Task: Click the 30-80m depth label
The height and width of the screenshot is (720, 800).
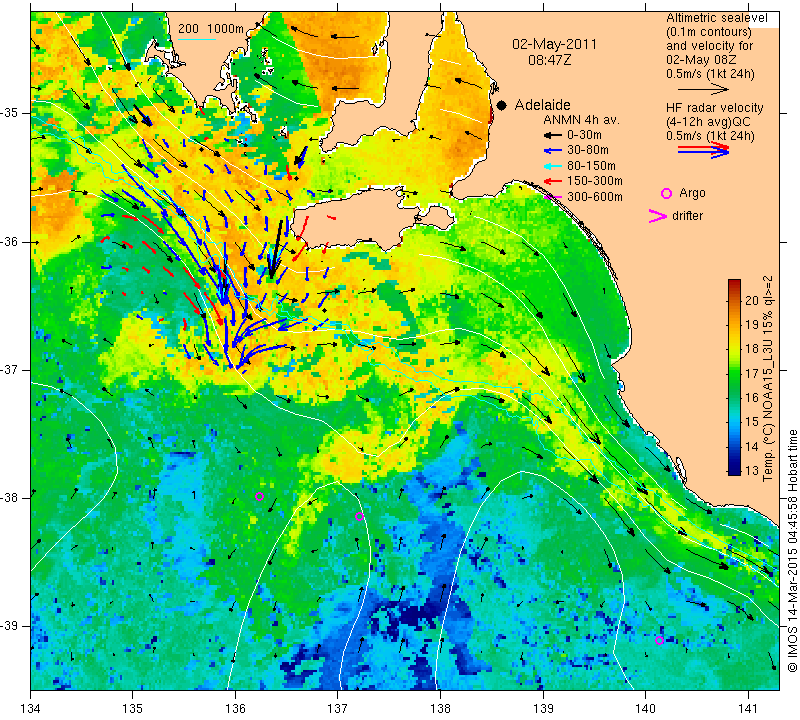Action: [x=588, y=150]
